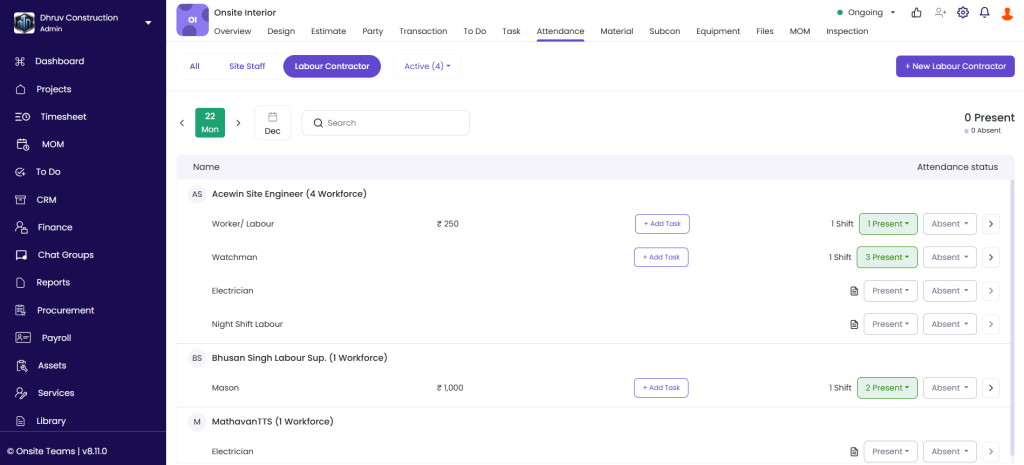Open the settings gear icon
Image resolution: width=1024 pixels, height=465 pixels.
coord(963,13)
